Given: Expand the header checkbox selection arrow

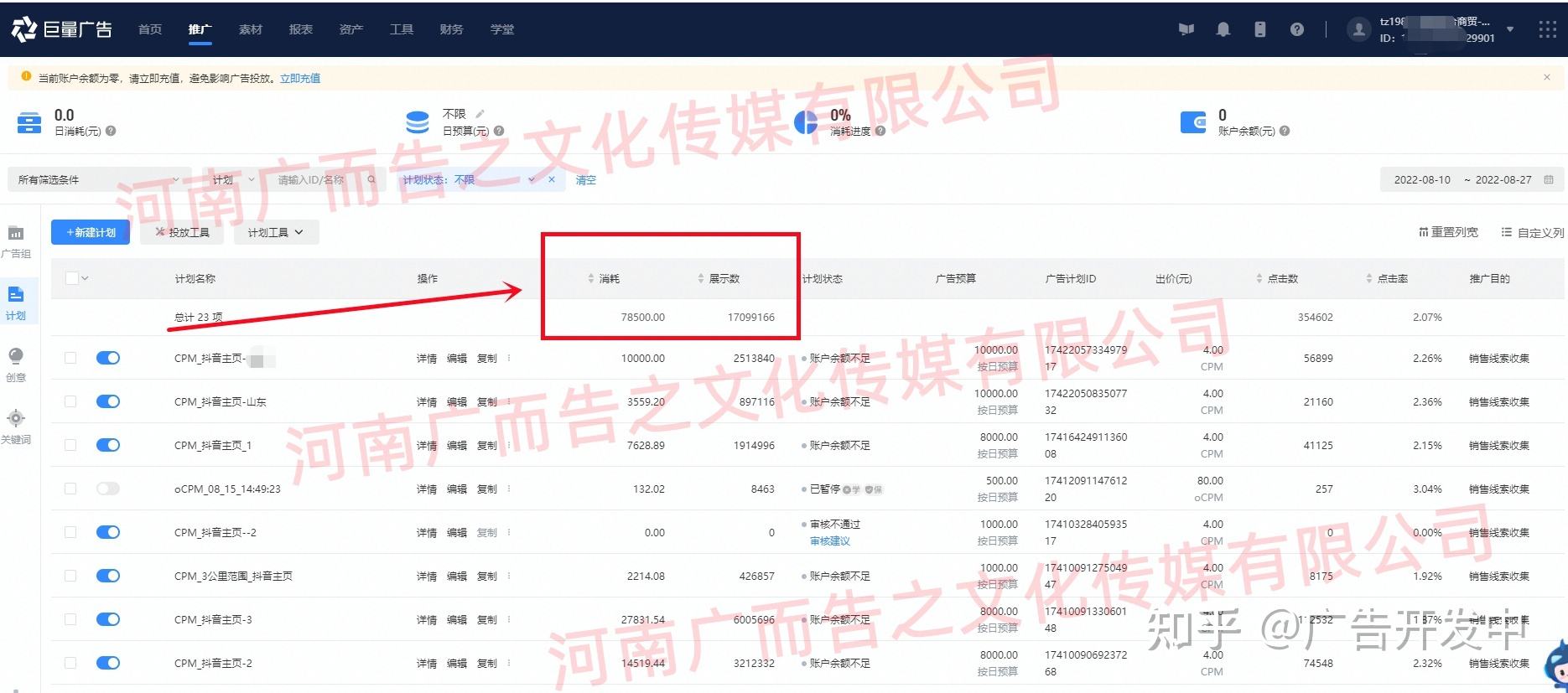Looking at the screenshot, I should (85, 278).
